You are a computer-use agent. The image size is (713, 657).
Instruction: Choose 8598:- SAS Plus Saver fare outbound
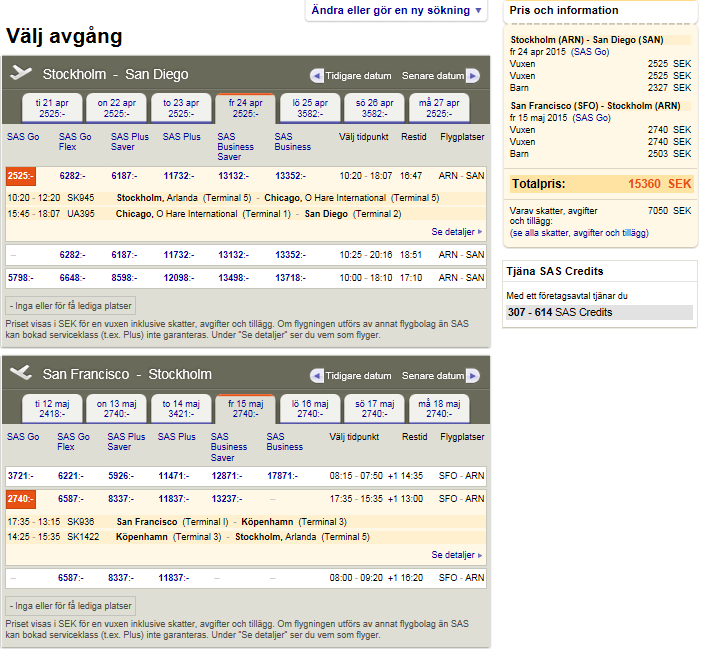(124, 278)
